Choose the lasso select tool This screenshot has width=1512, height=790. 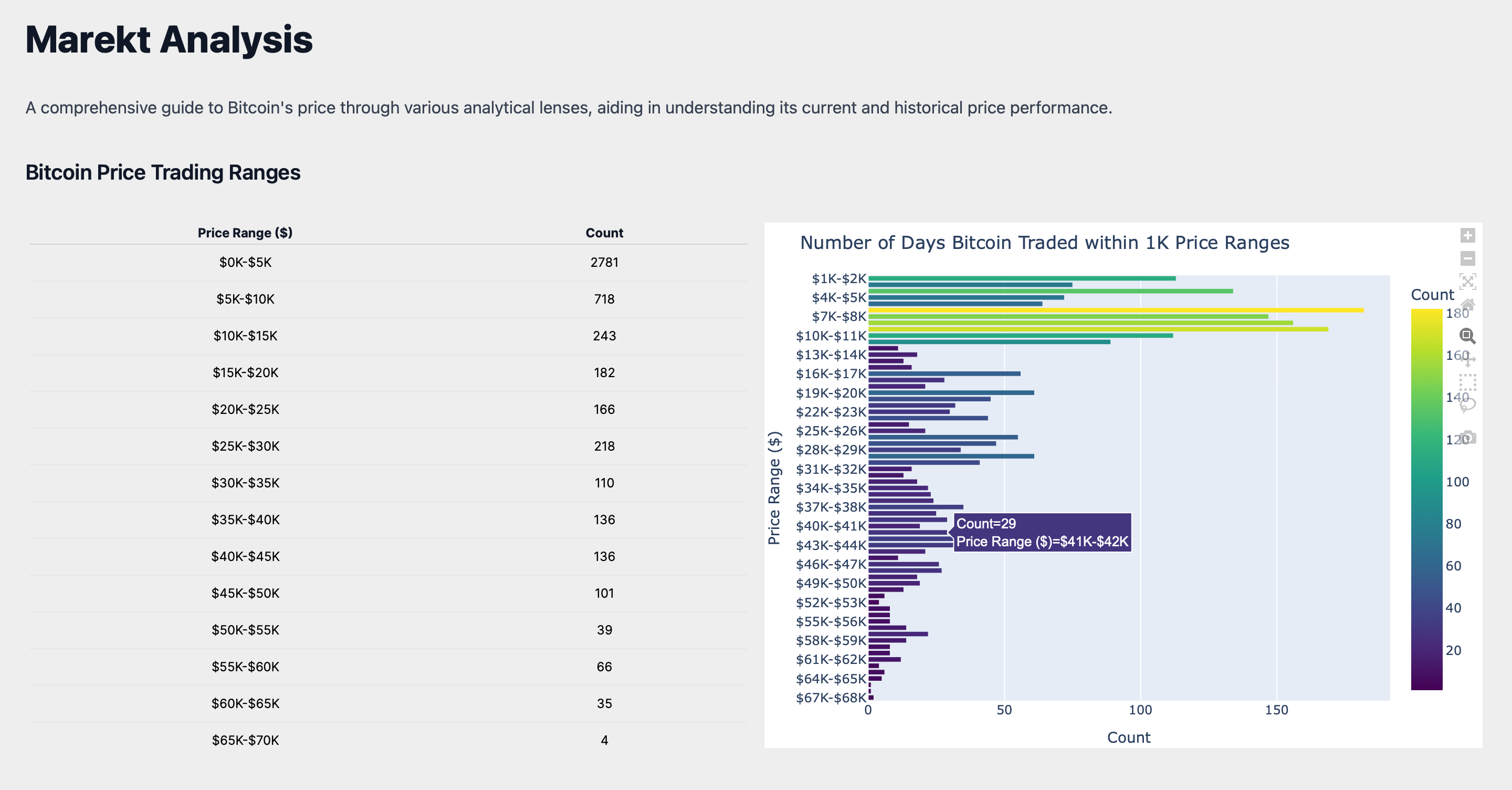point(1467,404)
